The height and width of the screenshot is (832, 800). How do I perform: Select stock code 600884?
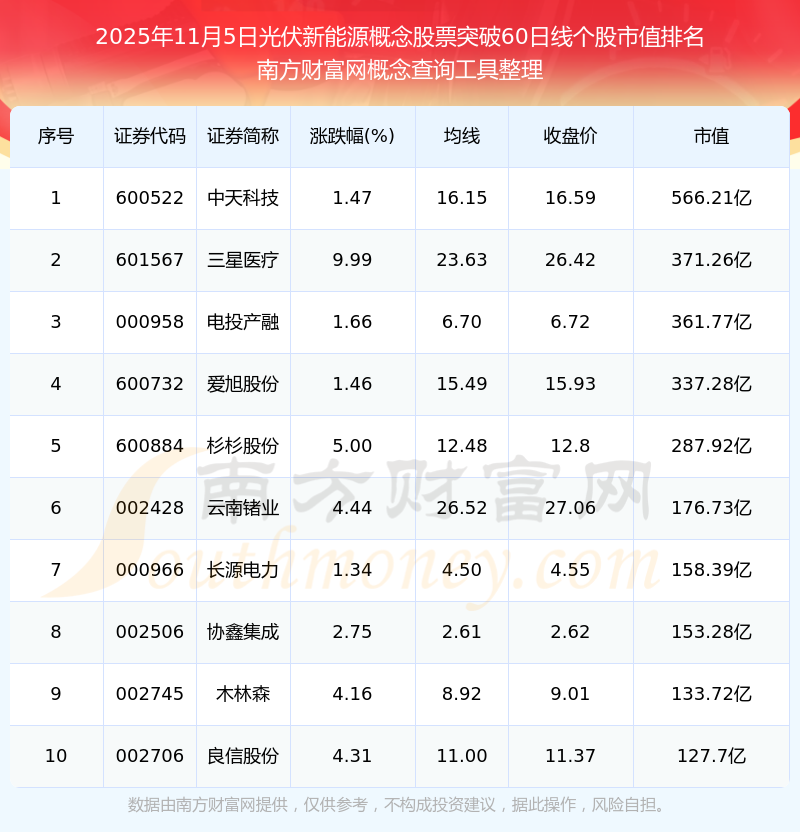[x=150, y=446]
